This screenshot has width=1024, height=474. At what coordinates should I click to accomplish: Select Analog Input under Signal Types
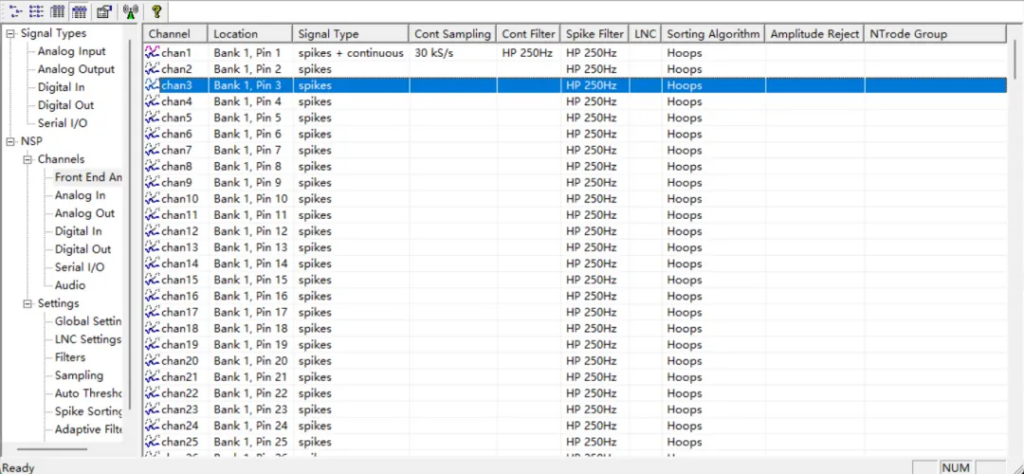pos(71,52)
